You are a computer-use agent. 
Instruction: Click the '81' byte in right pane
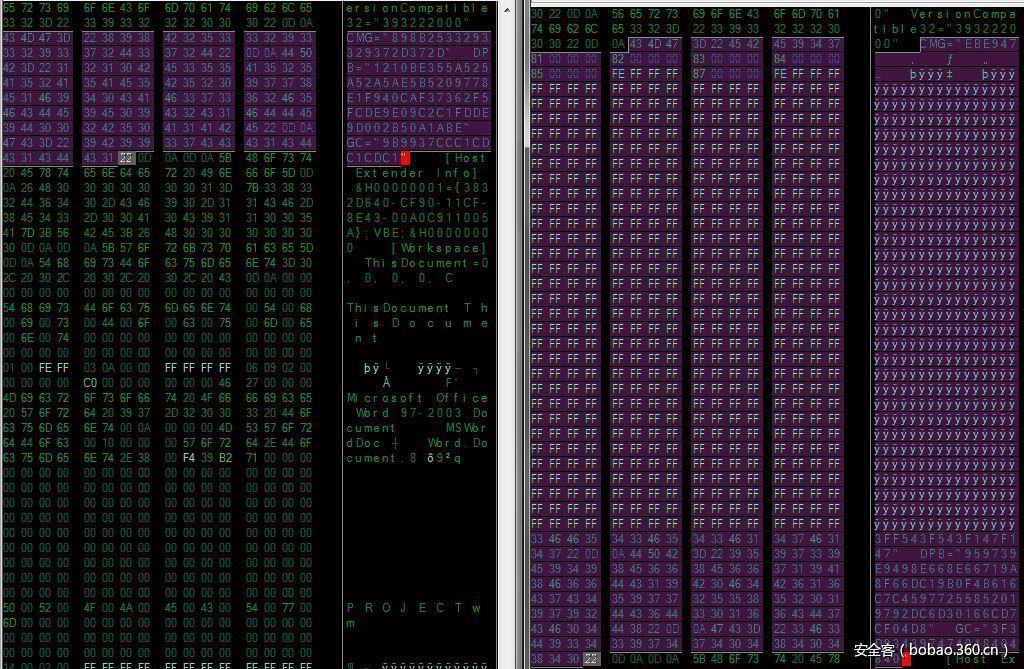537,59
